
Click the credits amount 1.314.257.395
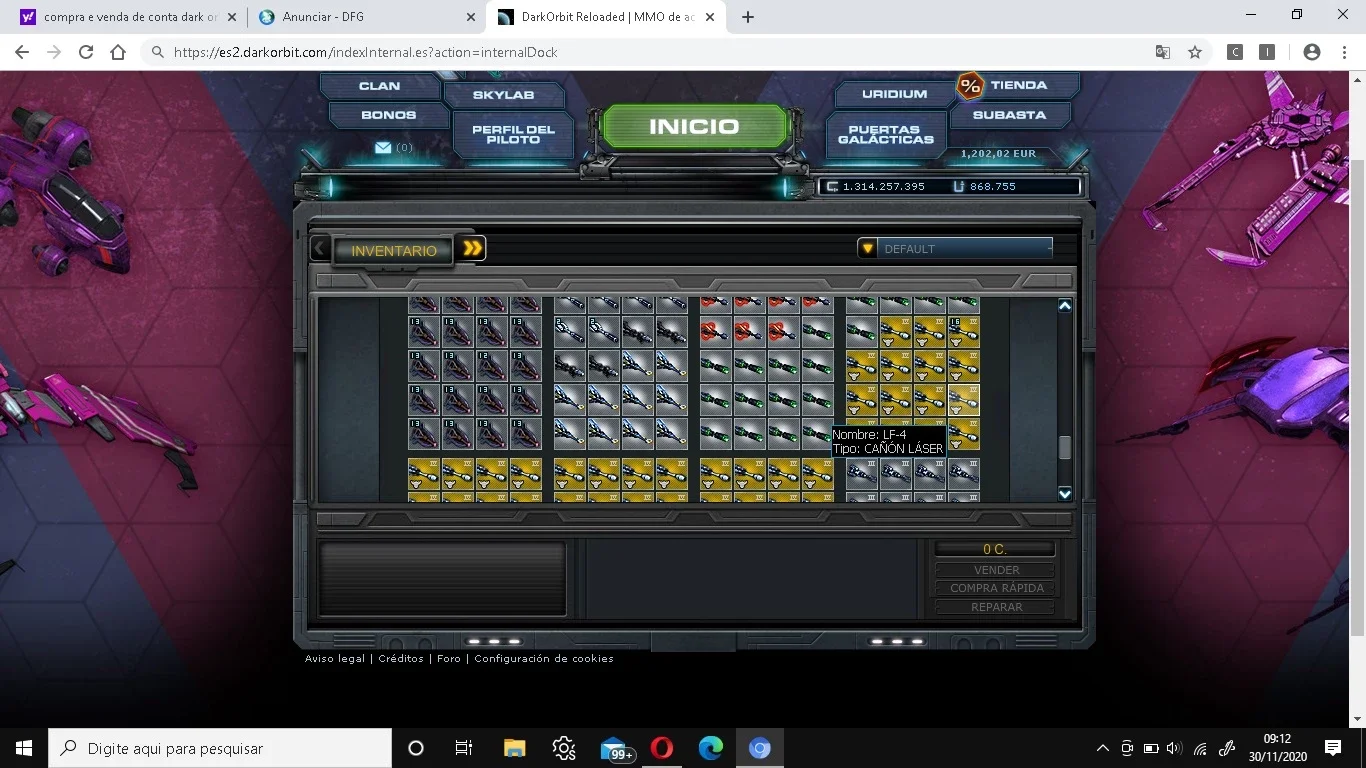click(x=884, y=186)
